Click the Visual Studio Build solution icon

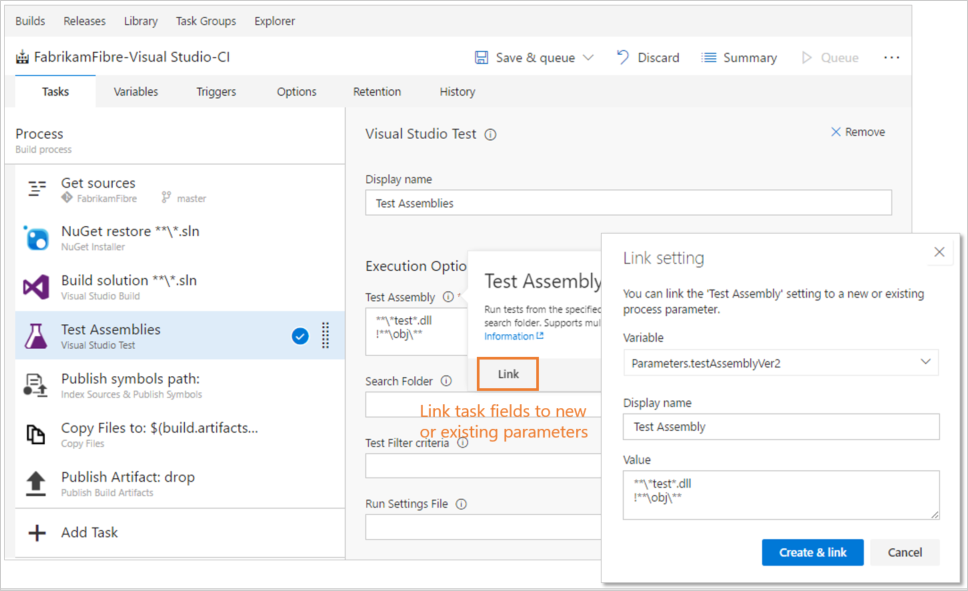[36, 287]
